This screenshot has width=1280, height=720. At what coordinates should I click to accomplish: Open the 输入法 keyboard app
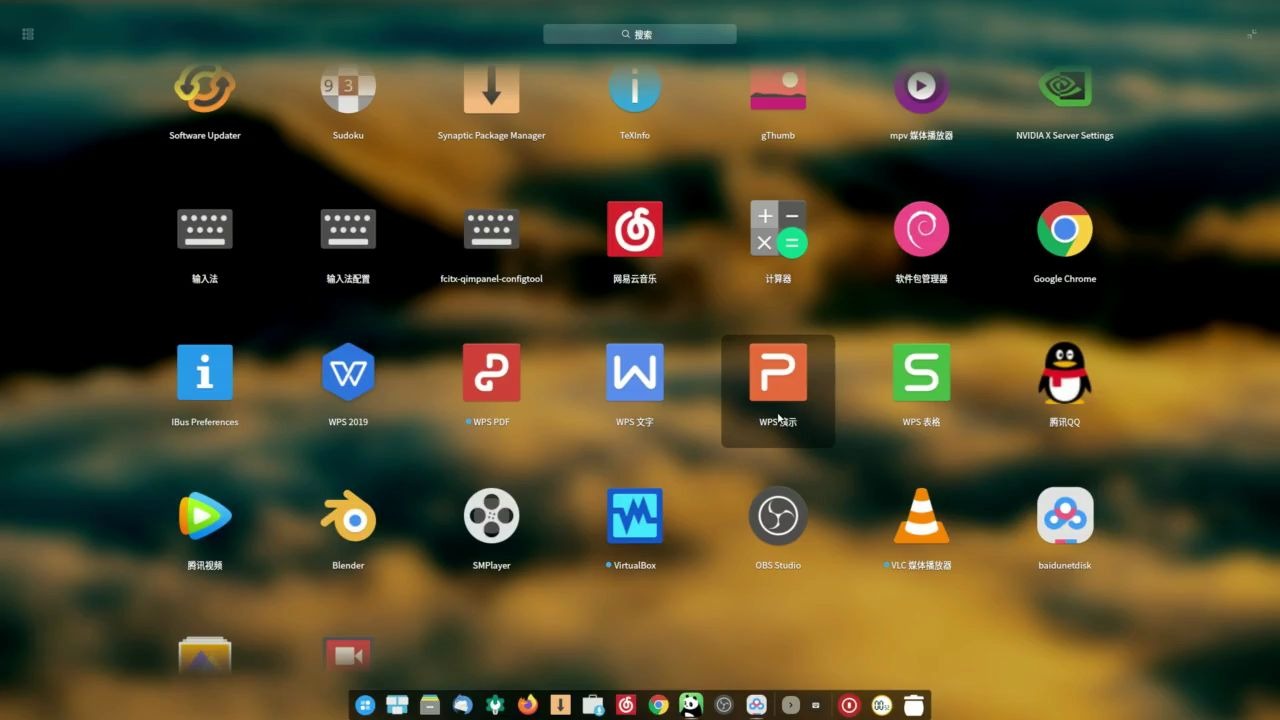(x=205, y=230)
